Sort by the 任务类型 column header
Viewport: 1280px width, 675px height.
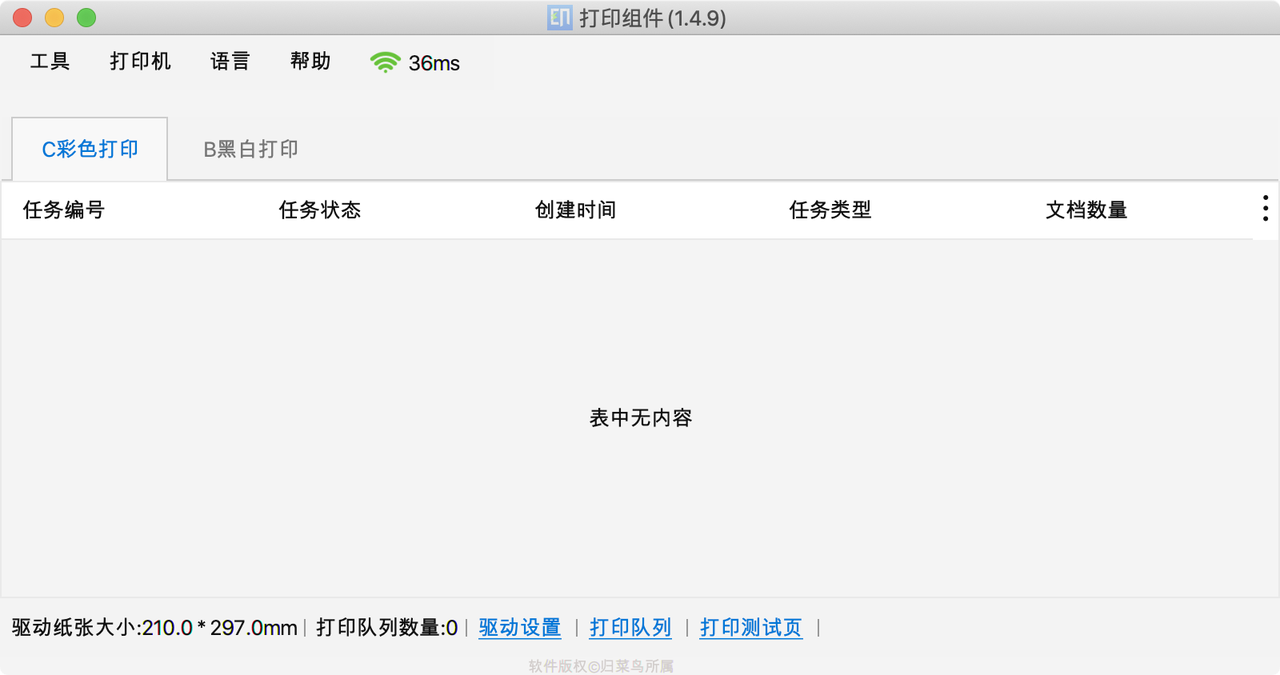[x=830, y=209]
